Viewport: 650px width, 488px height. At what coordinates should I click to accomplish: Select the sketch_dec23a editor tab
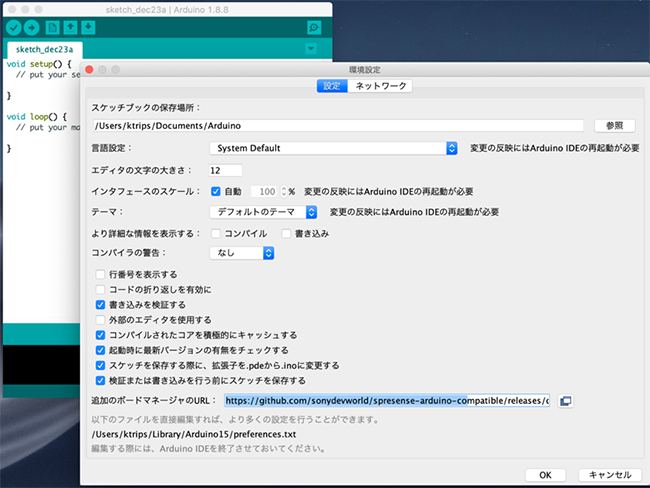pos(44,50)
